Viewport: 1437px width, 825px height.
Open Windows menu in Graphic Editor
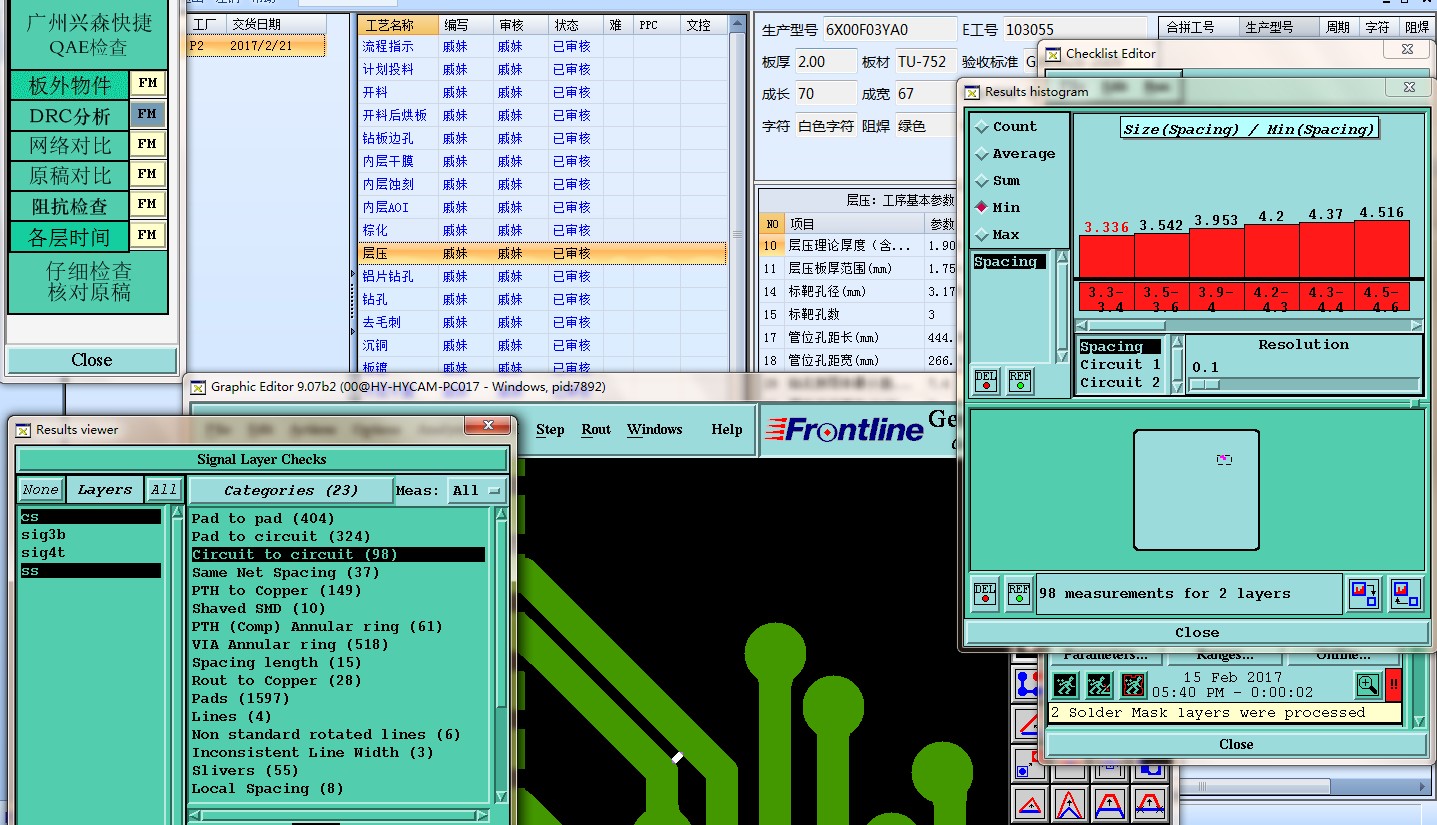click(x=655, y=430)
